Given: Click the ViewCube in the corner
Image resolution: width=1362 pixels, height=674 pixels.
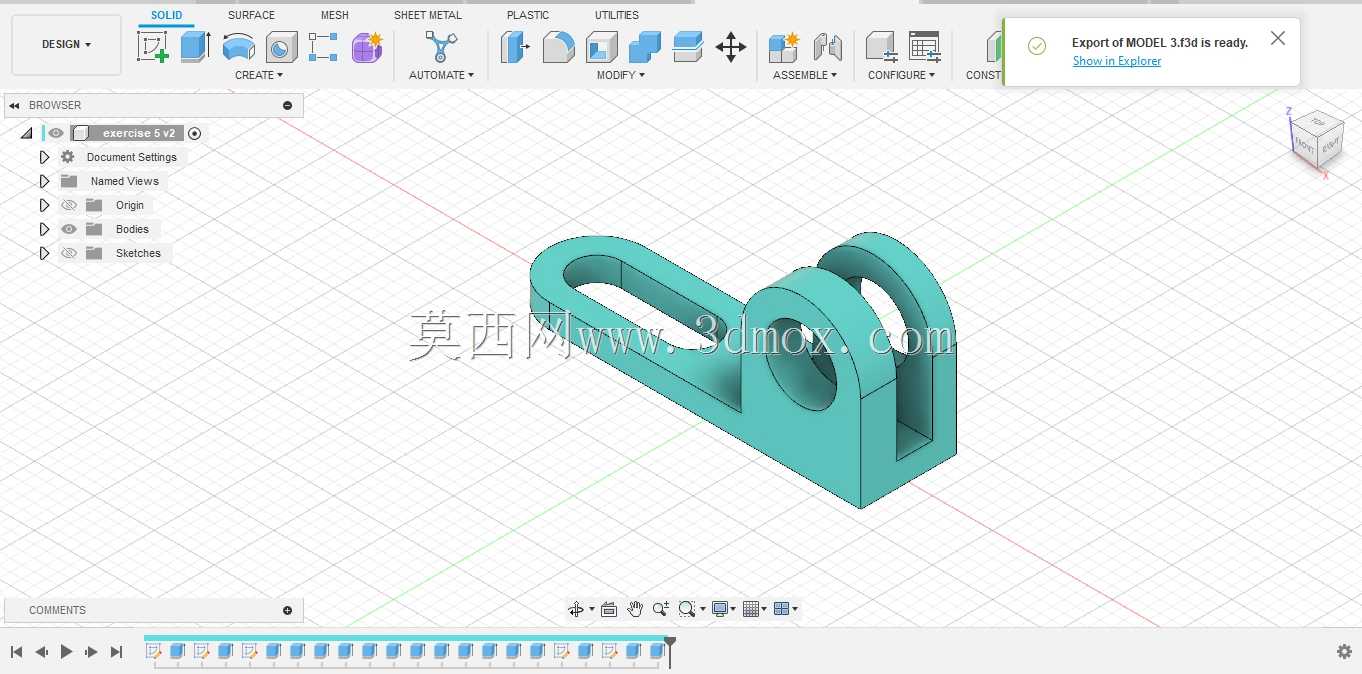Looking at the screenshot, I should point(1315,140).
